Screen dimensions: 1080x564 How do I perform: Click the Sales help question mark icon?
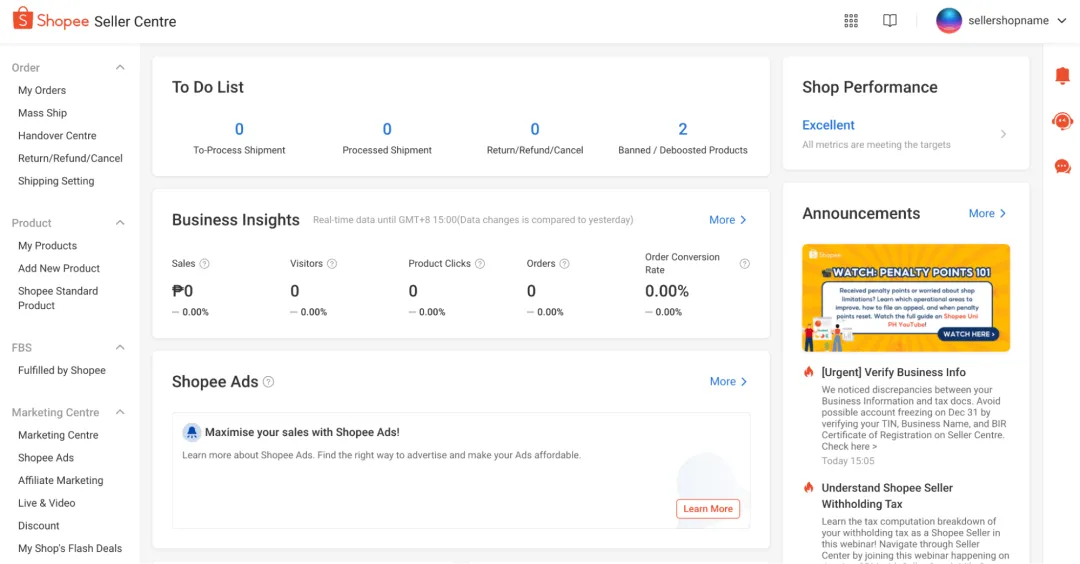point(204,264)
